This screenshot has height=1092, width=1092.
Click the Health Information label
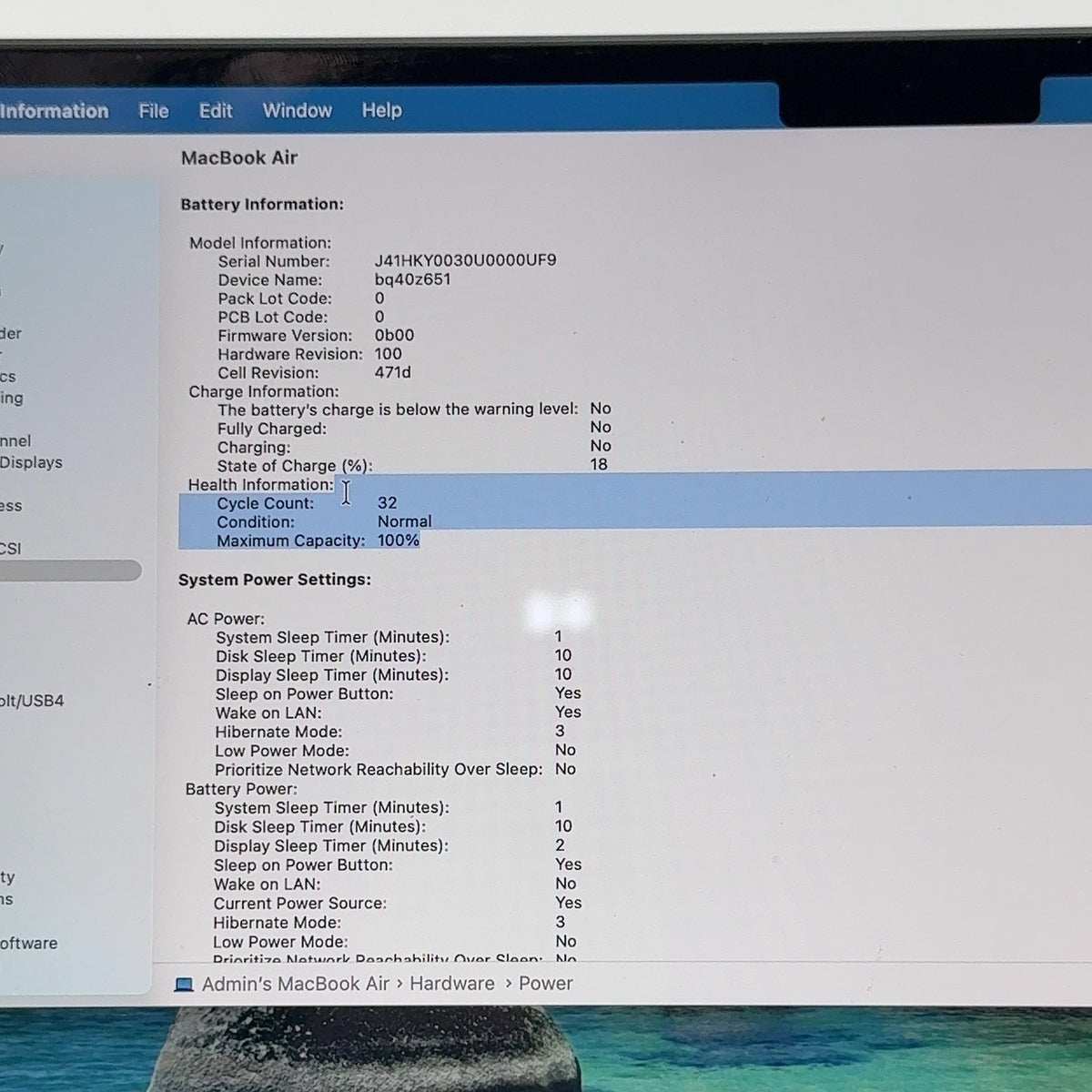[x=261, y=485]
